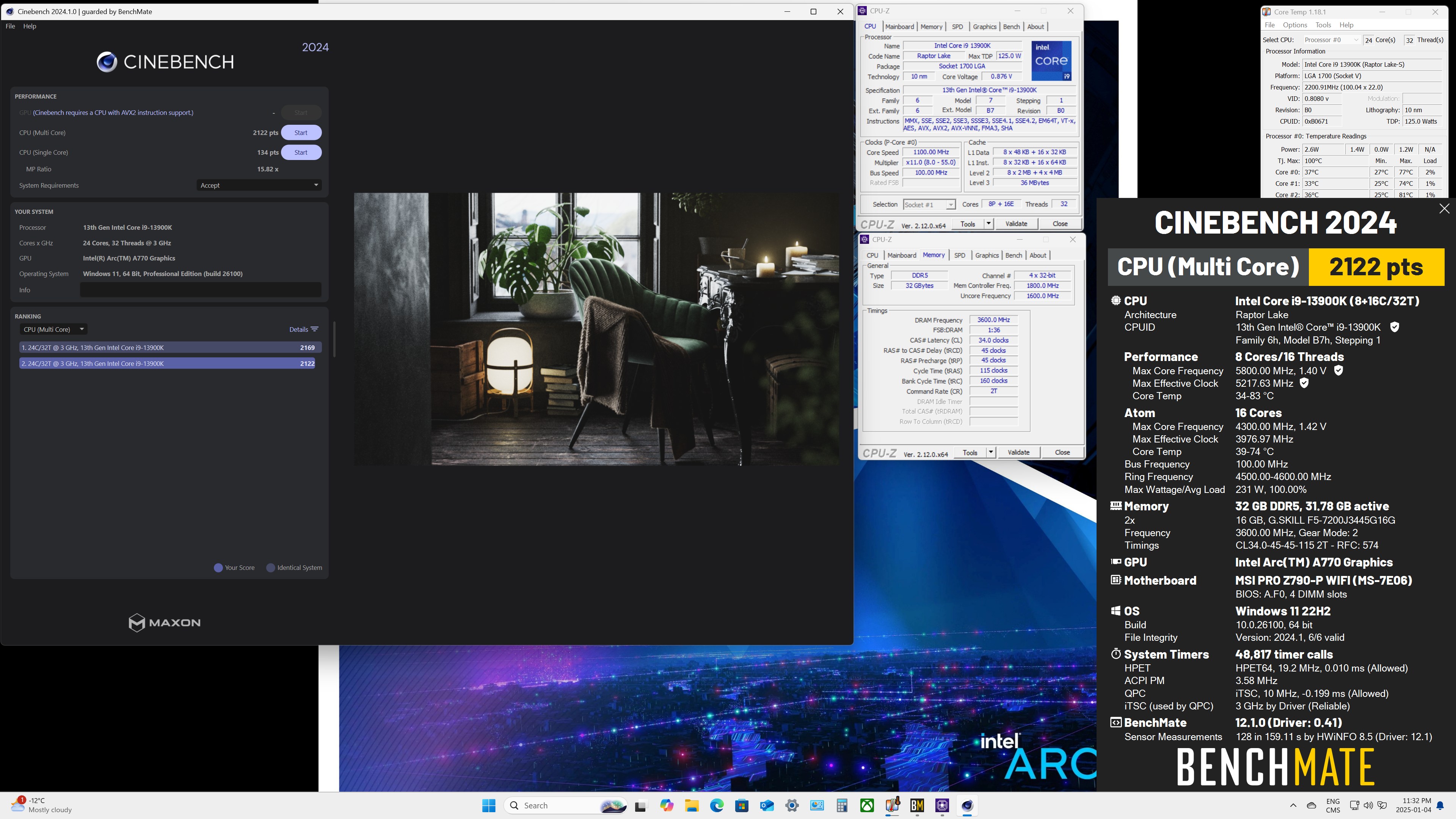Open Graphics tab in top CPU-Z window

[x=985, y=27]
